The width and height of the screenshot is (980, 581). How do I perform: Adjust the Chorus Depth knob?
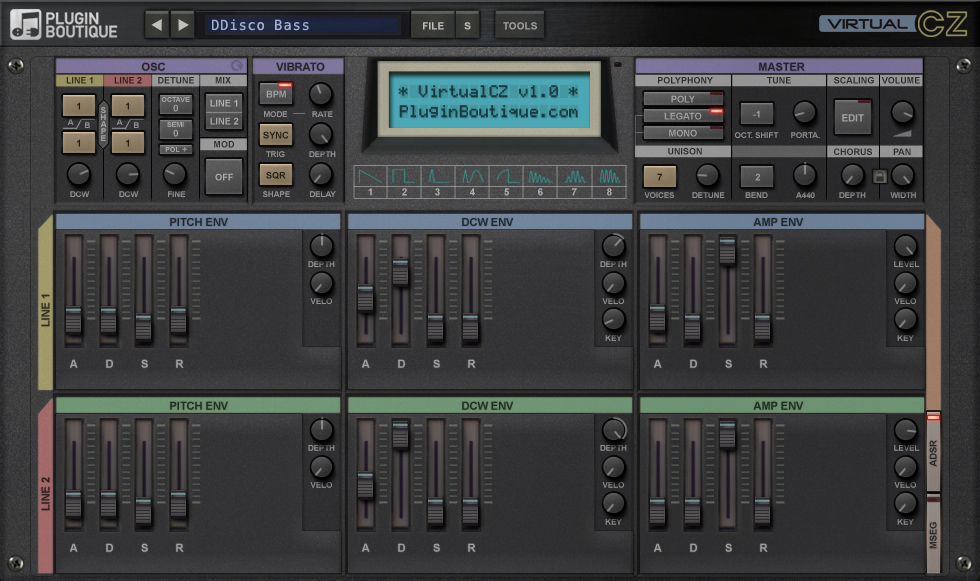pos(852,176)
